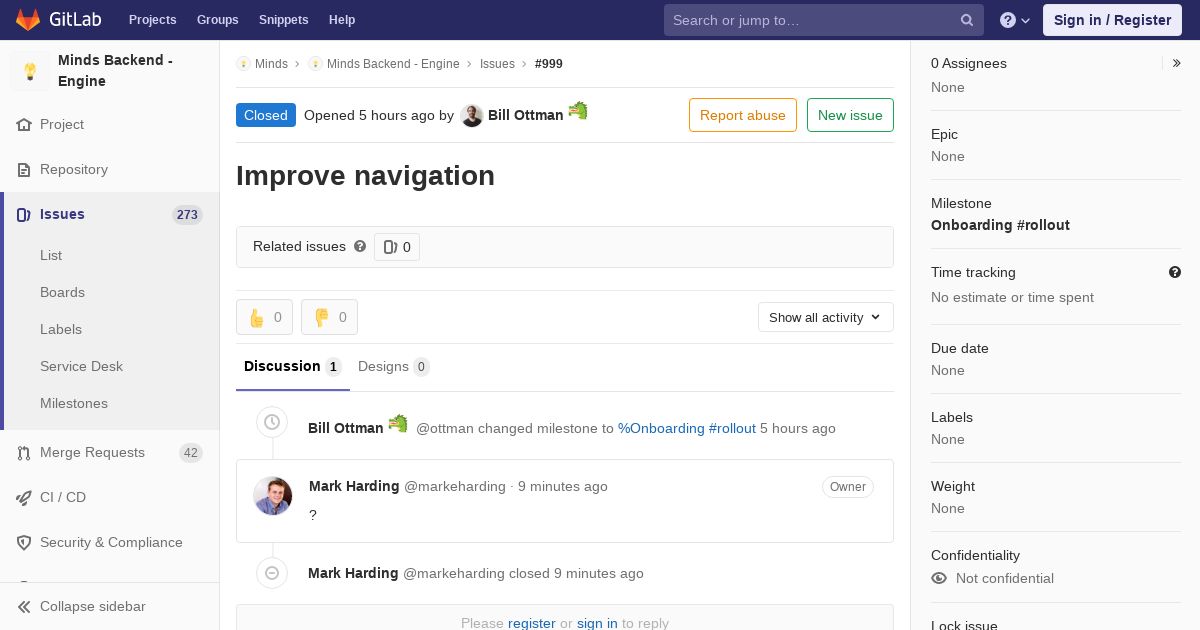Collapse the right sidebar with double arrow
Viewport: 1200px width, 630px height.
pos(1177,63)
